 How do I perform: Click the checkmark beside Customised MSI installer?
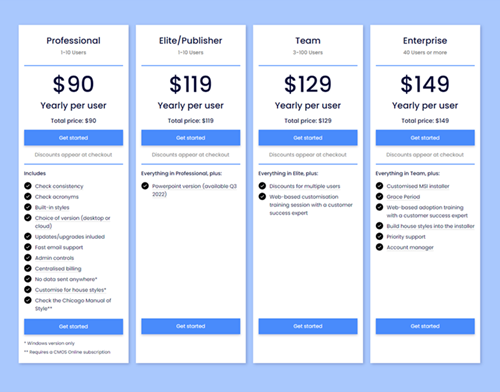tap(379, 186)
